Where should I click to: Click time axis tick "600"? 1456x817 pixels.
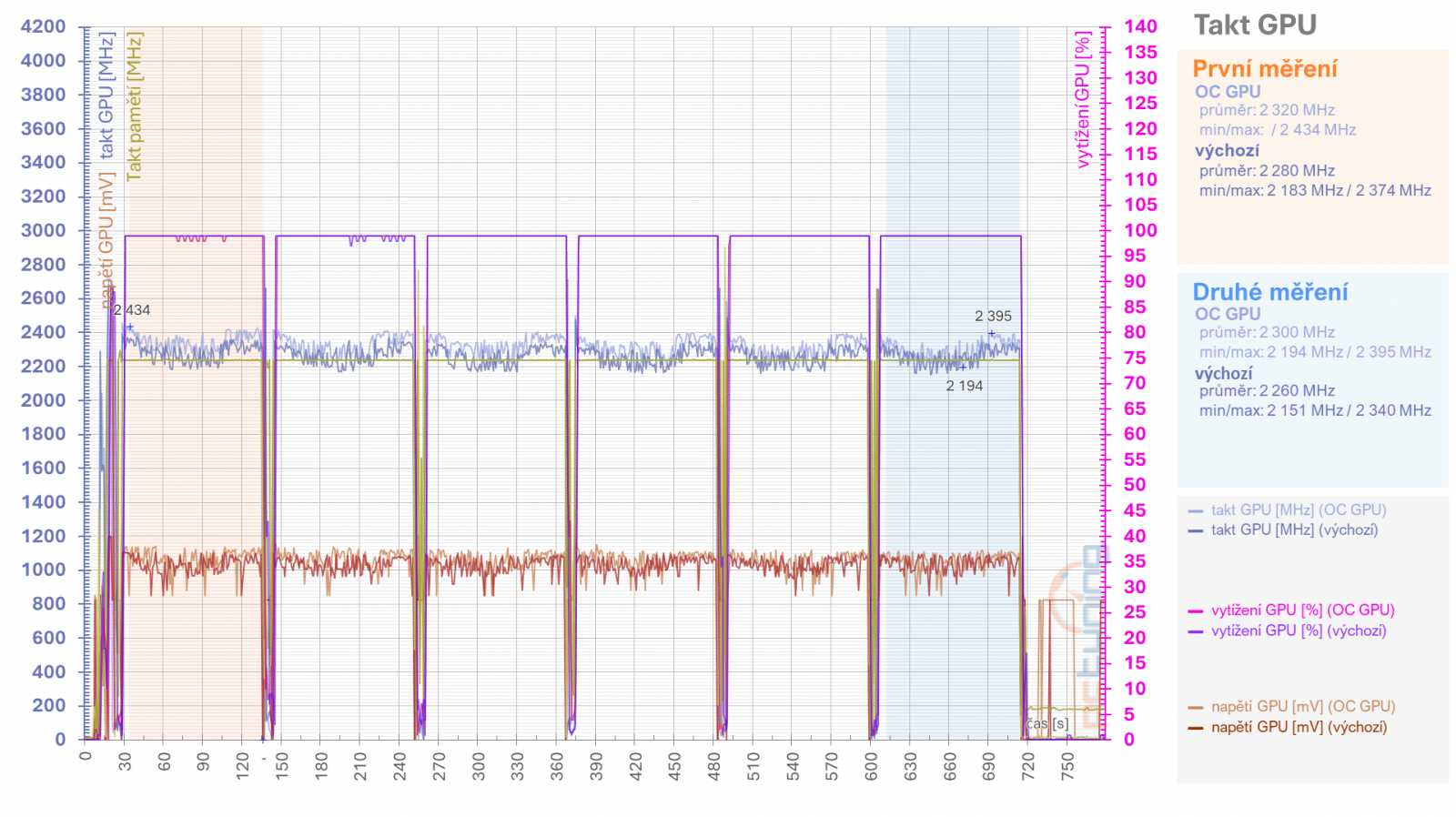point(872,766)
